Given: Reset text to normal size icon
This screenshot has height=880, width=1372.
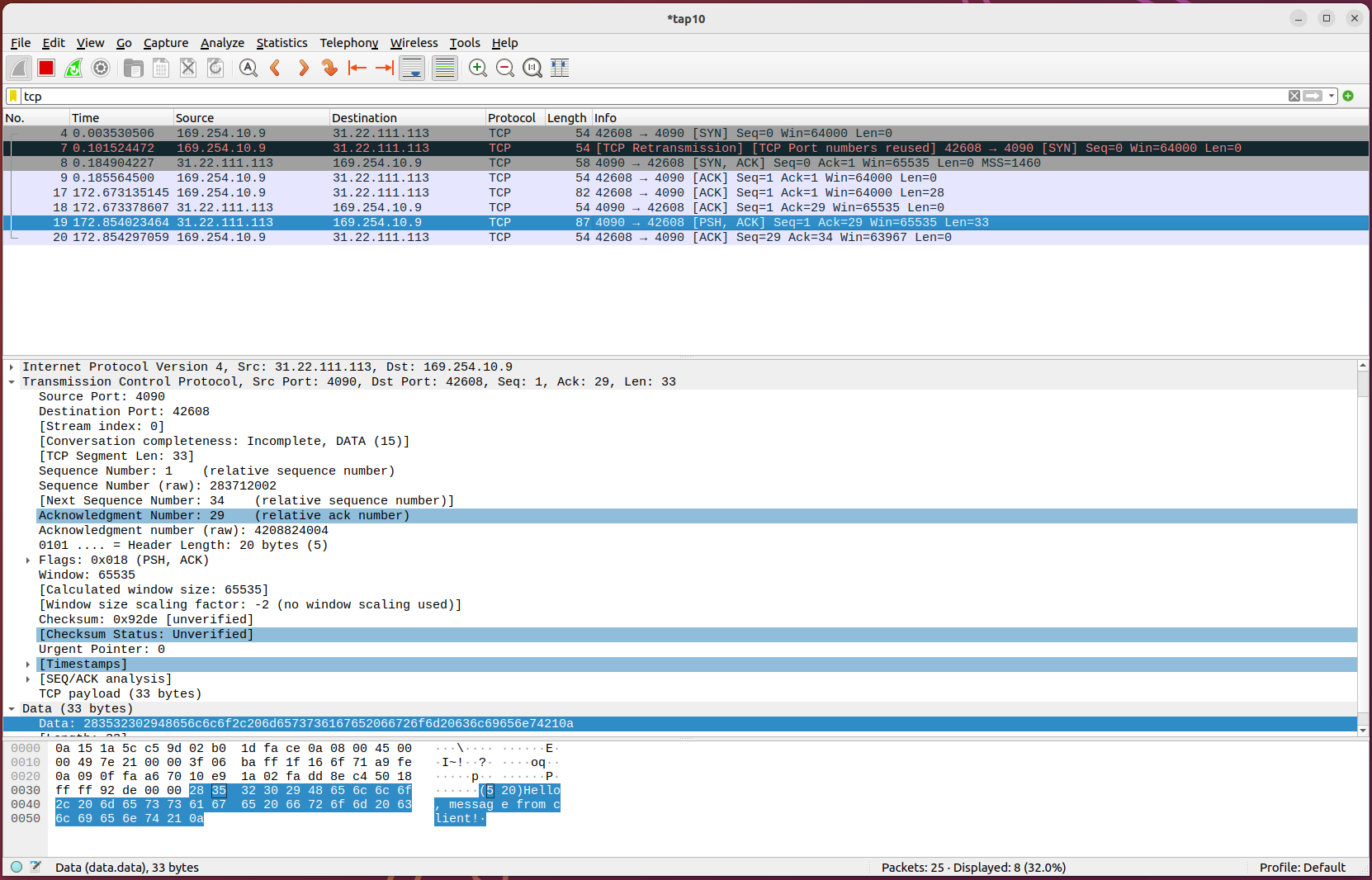Looking at the screenshot, I should click(x=532, y=68).
